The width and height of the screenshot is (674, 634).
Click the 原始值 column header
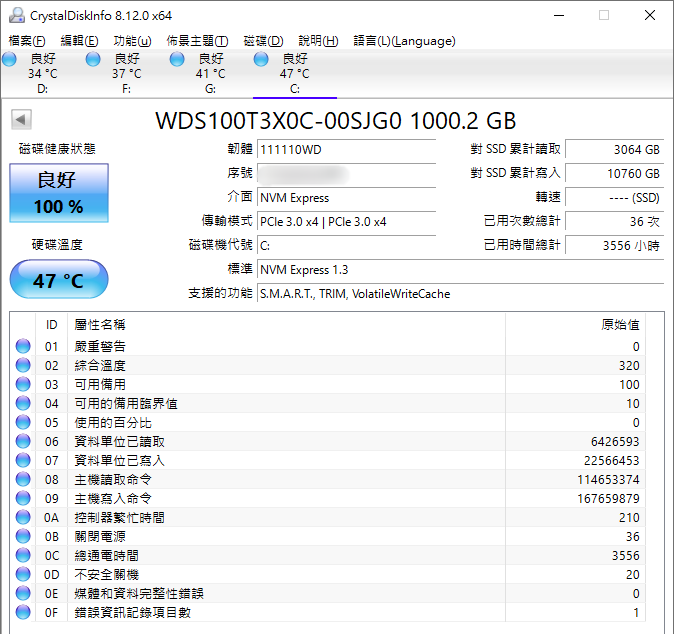(575, 325)
